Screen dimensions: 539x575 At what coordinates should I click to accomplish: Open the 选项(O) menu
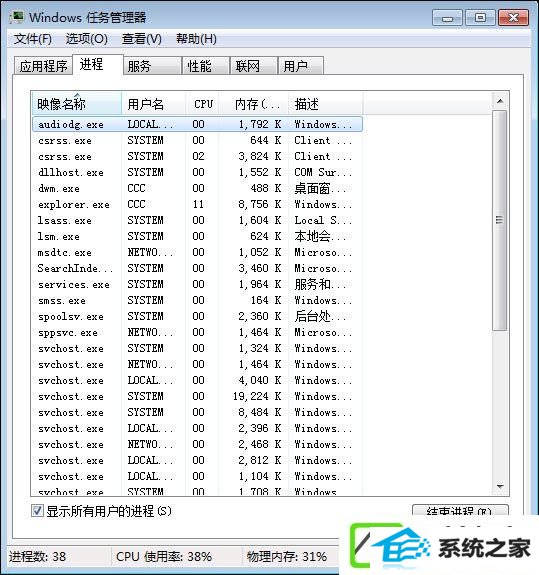87,39
